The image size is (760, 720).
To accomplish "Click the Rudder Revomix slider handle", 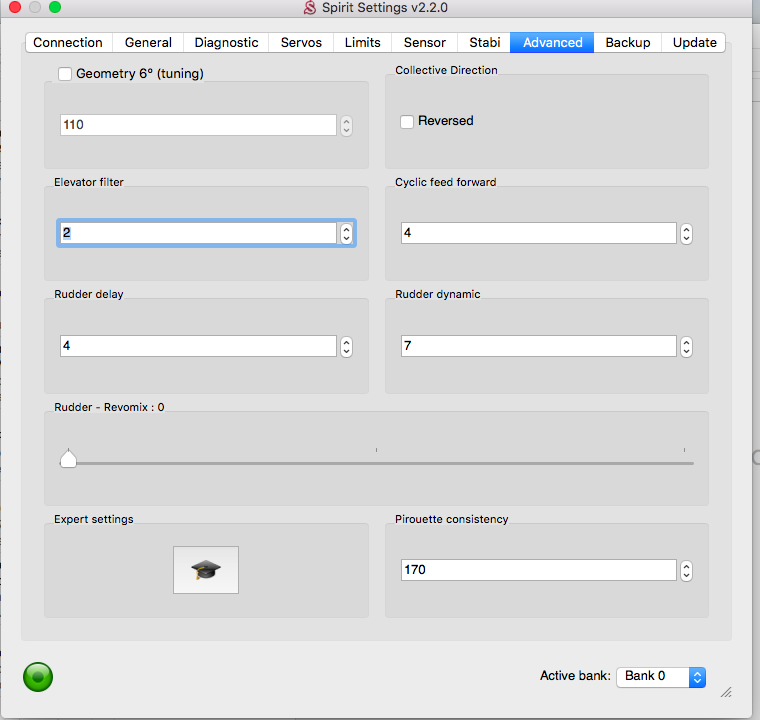I will [x=68, y=459].
